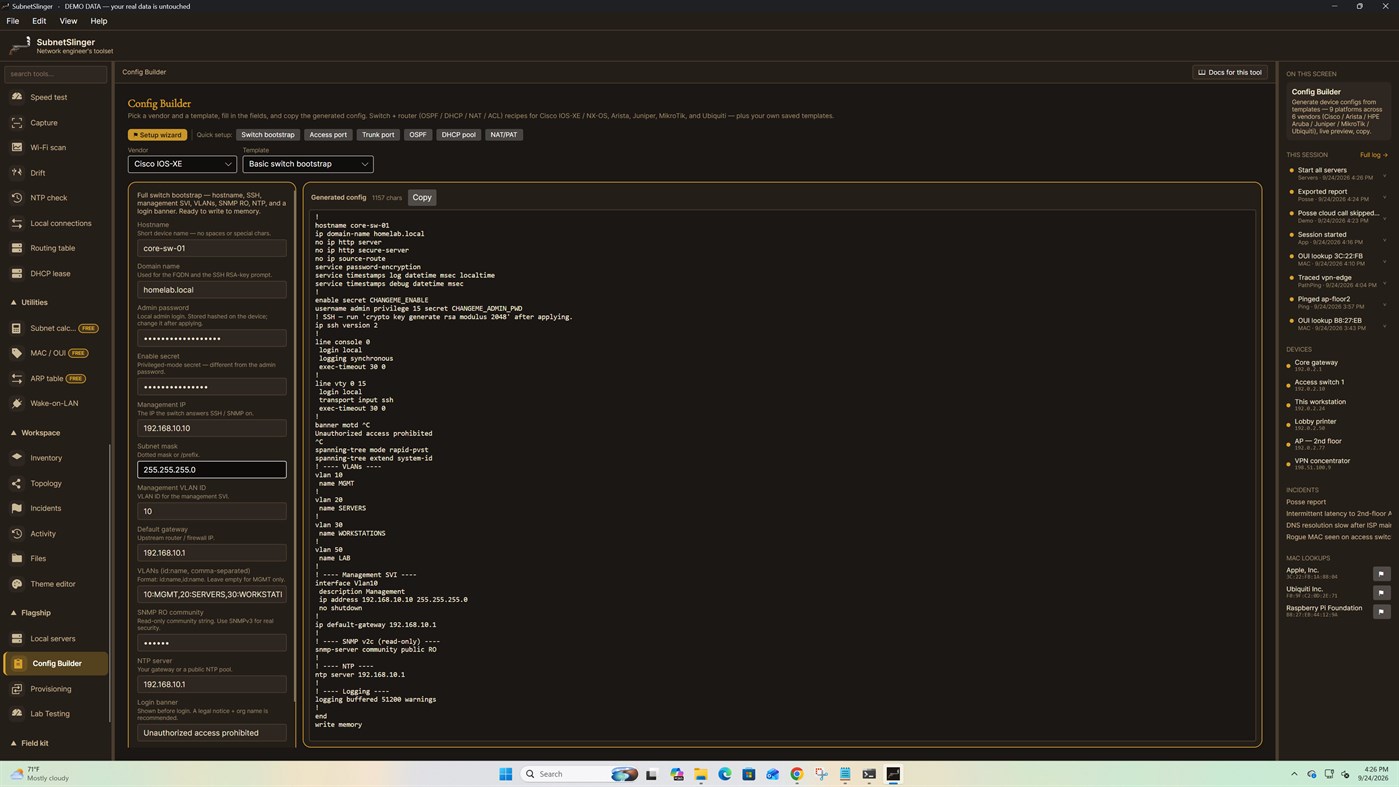Open the File menu

click(x=13, y=21)
